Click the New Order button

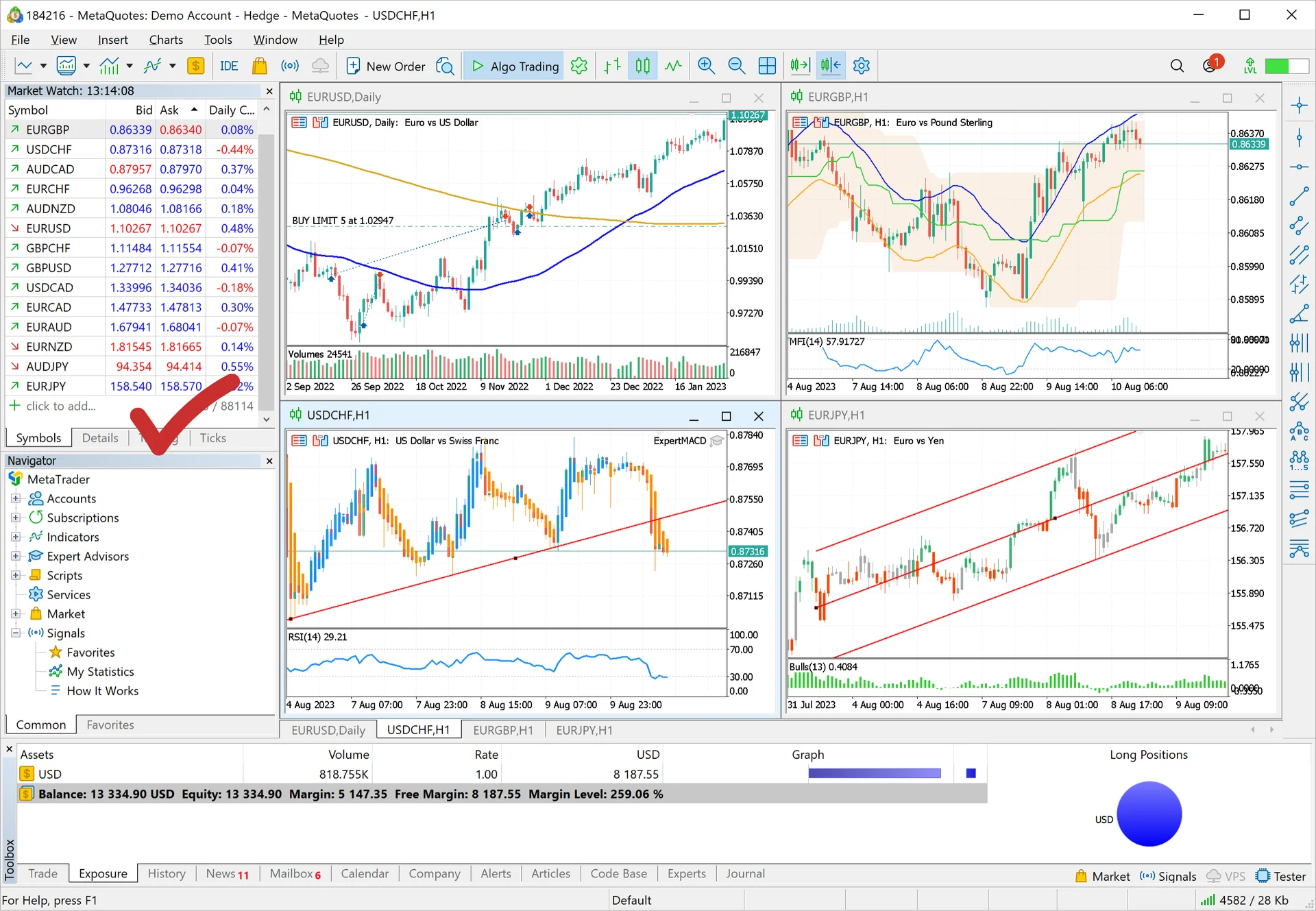tap(386, 66)
